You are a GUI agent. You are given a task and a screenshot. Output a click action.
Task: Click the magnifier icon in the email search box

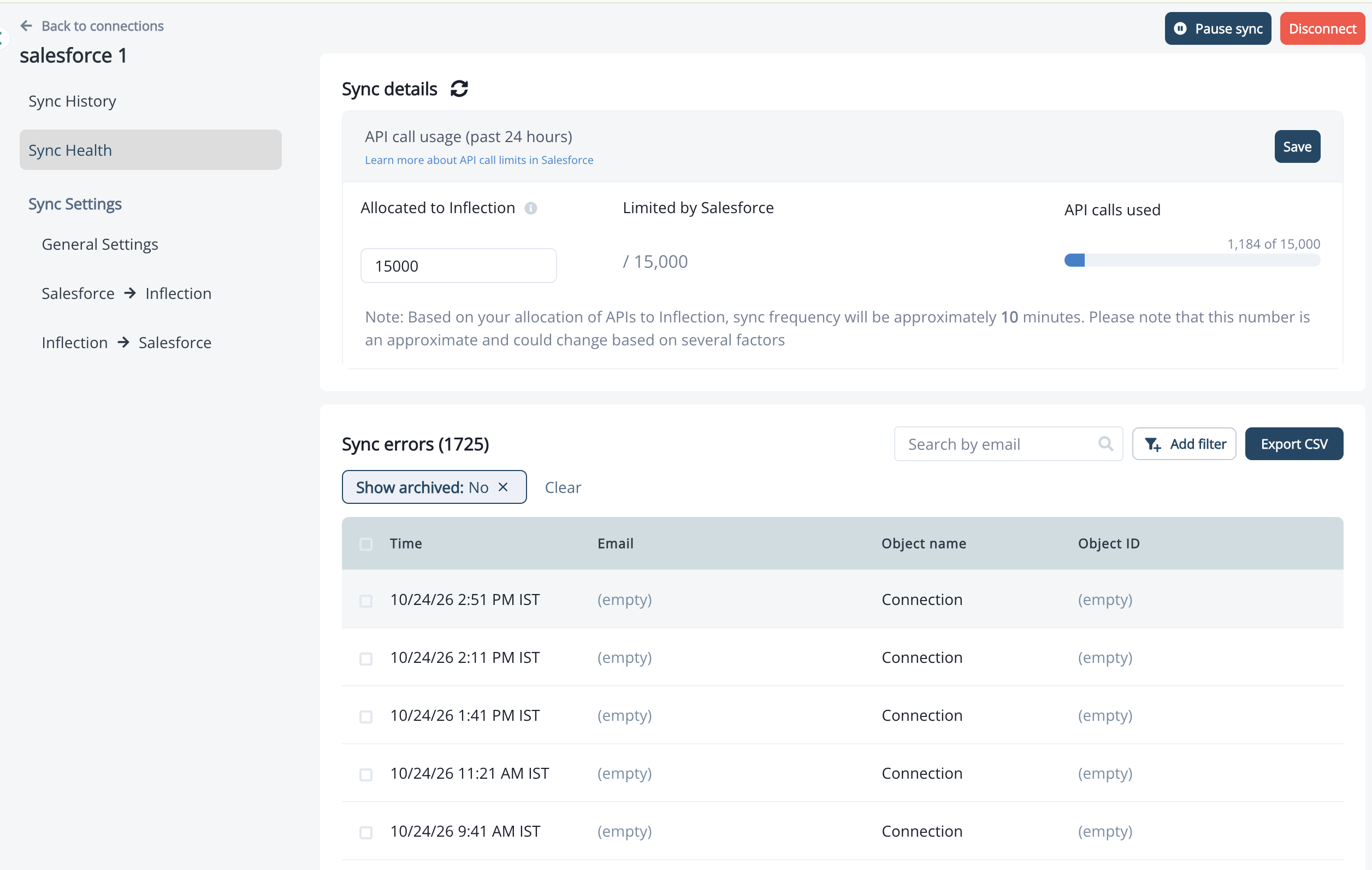point(1105,444)
